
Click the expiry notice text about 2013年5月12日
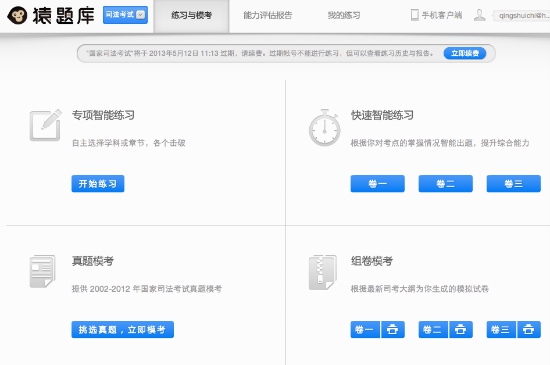(x=260, y=53)
